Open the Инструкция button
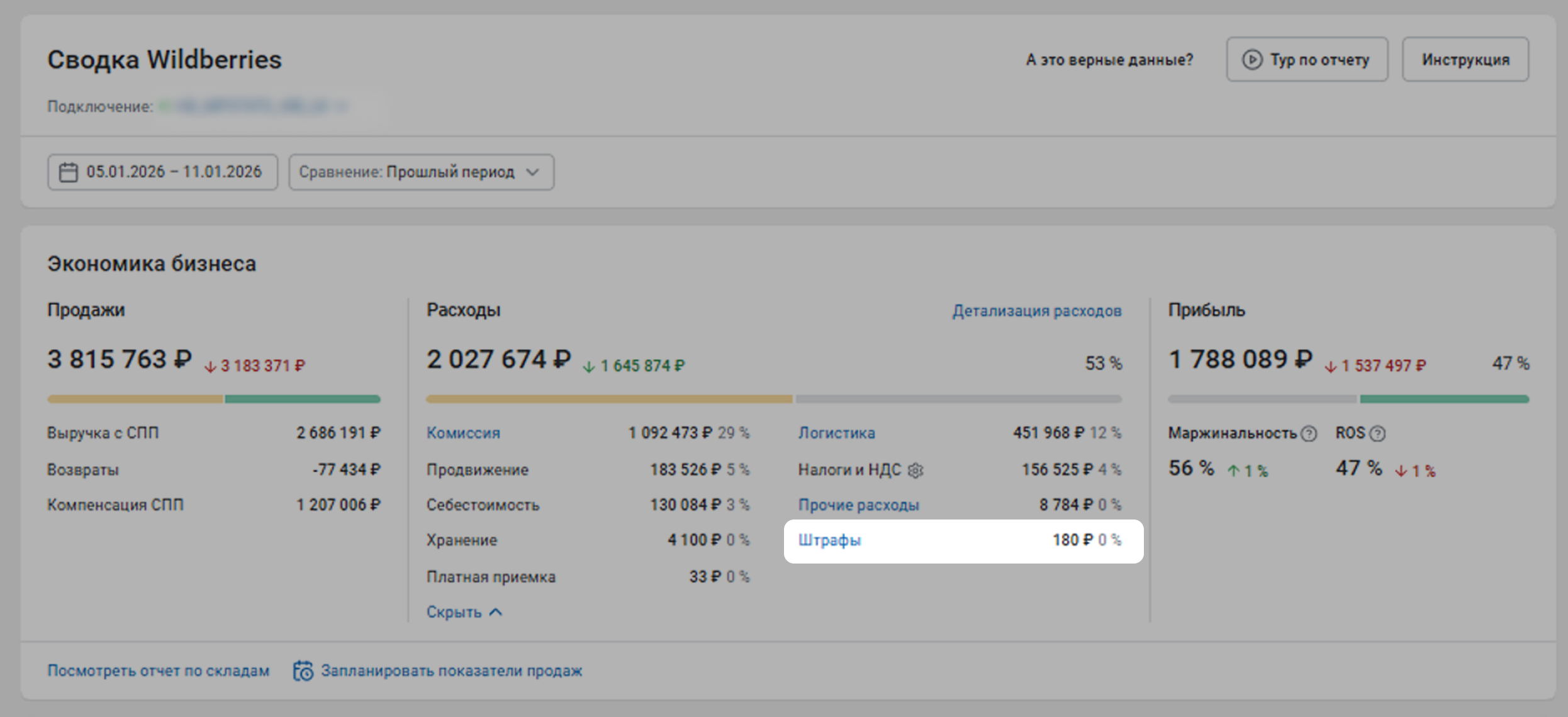 point(1465,60)
